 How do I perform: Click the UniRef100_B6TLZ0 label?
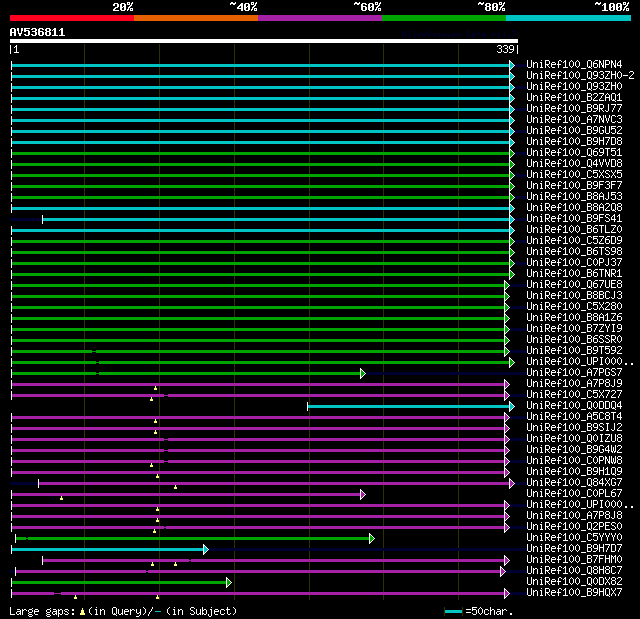click(x=574, y=230)
